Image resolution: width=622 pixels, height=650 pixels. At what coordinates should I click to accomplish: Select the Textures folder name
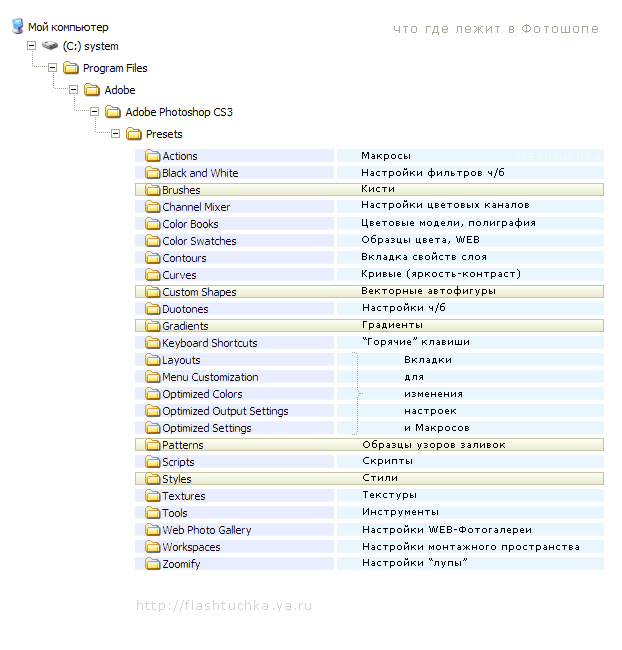183,496
